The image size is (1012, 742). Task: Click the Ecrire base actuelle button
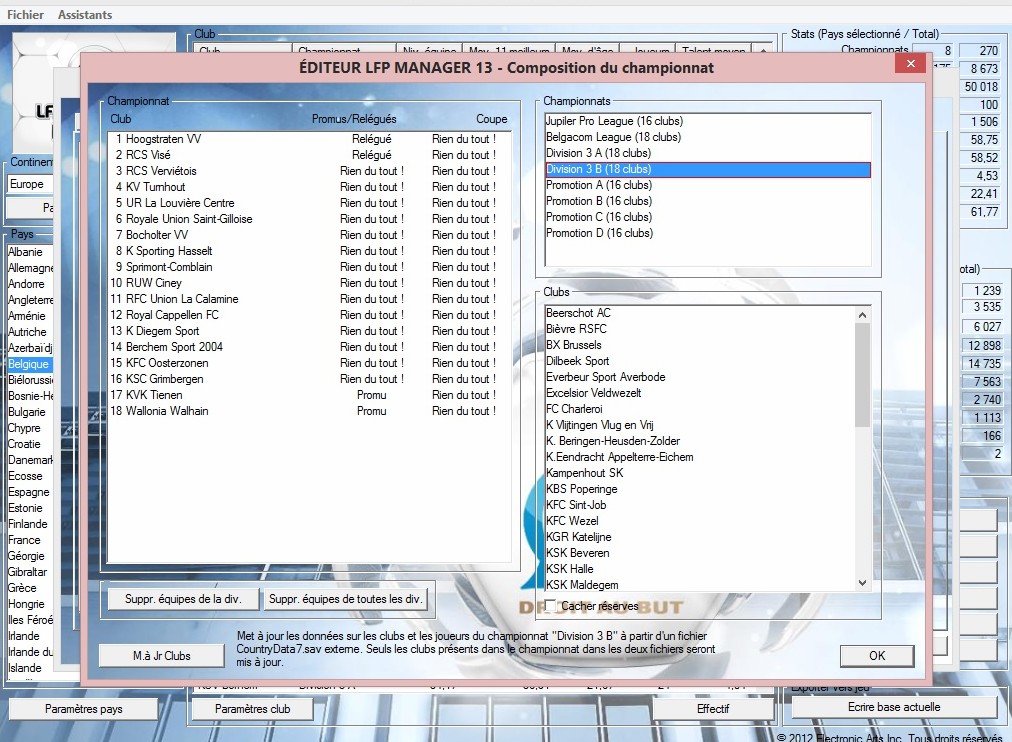pos(894,707)
